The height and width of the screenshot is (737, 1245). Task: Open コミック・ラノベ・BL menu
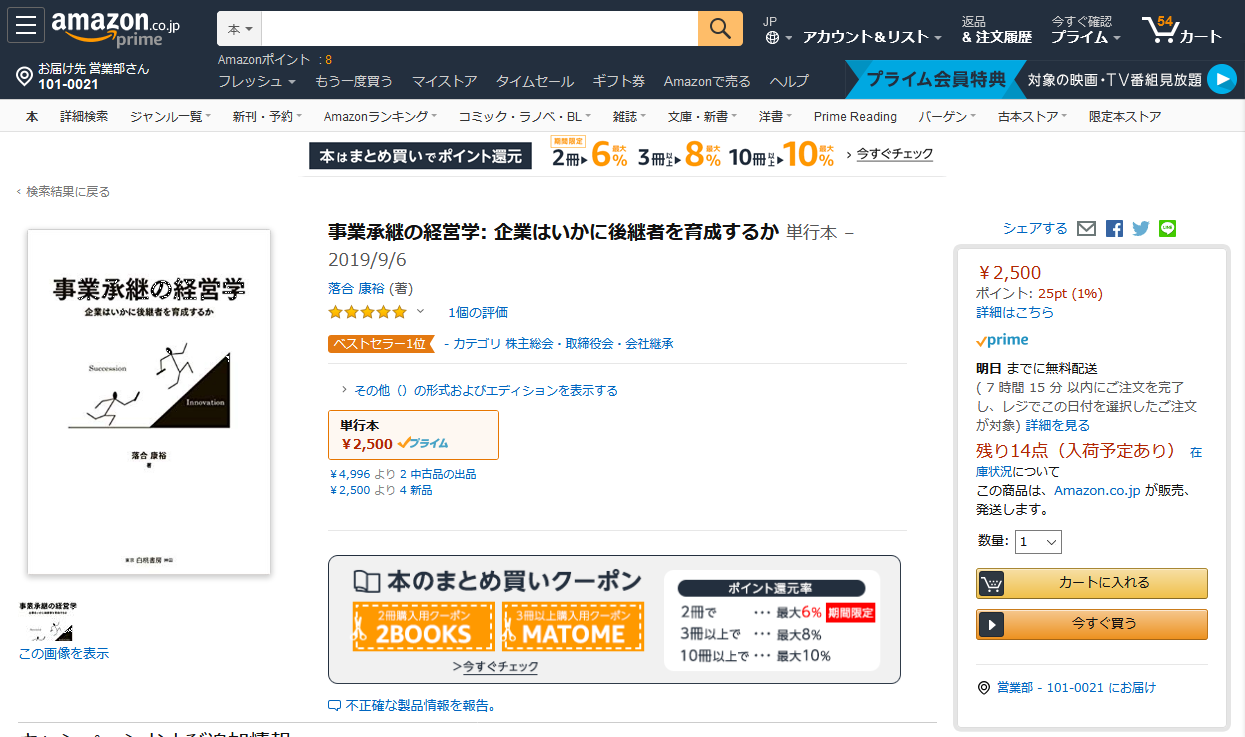coord(525,116)
